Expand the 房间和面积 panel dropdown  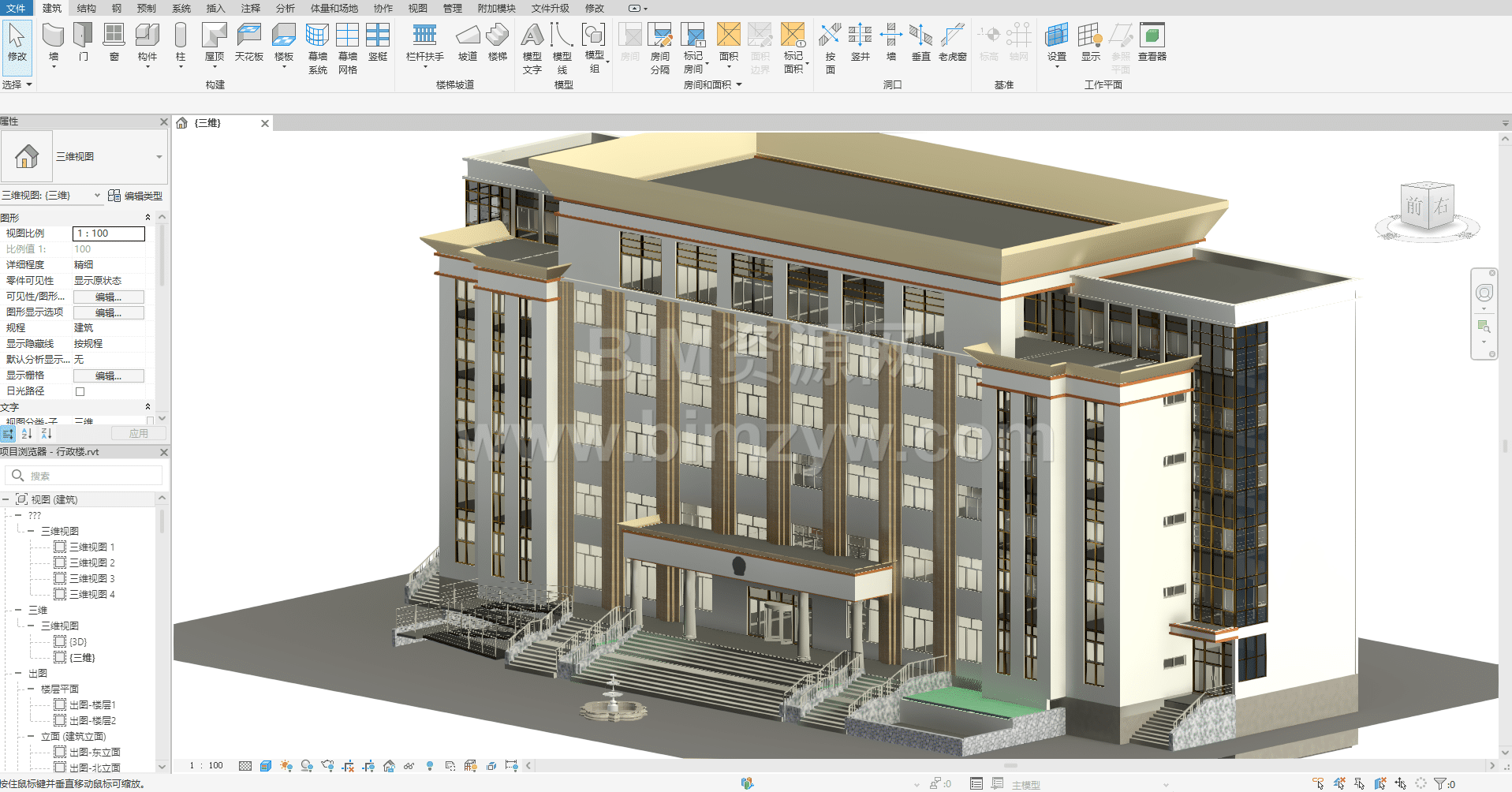click(x=739, y=85)
